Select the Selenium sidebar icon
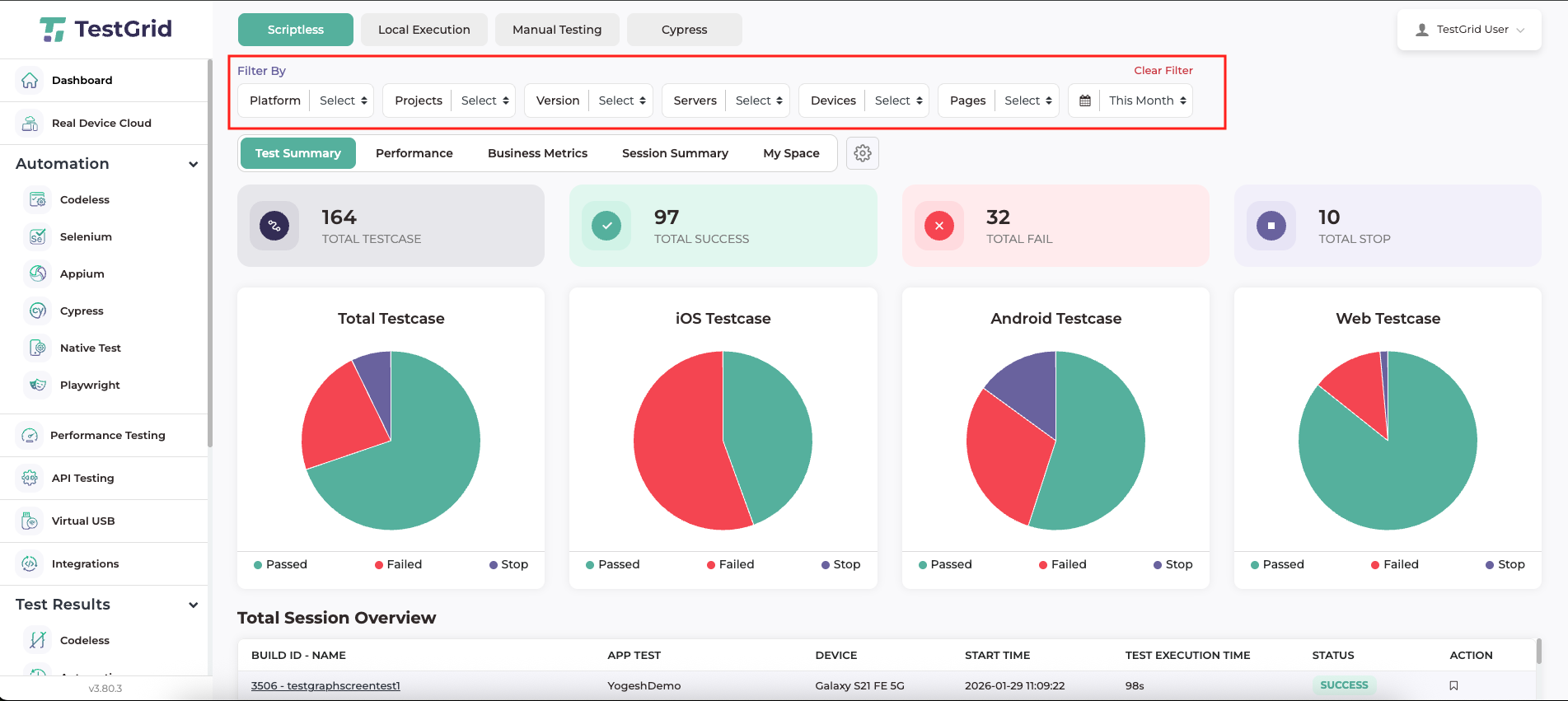 pyautogui.click(x=38, y=237)
